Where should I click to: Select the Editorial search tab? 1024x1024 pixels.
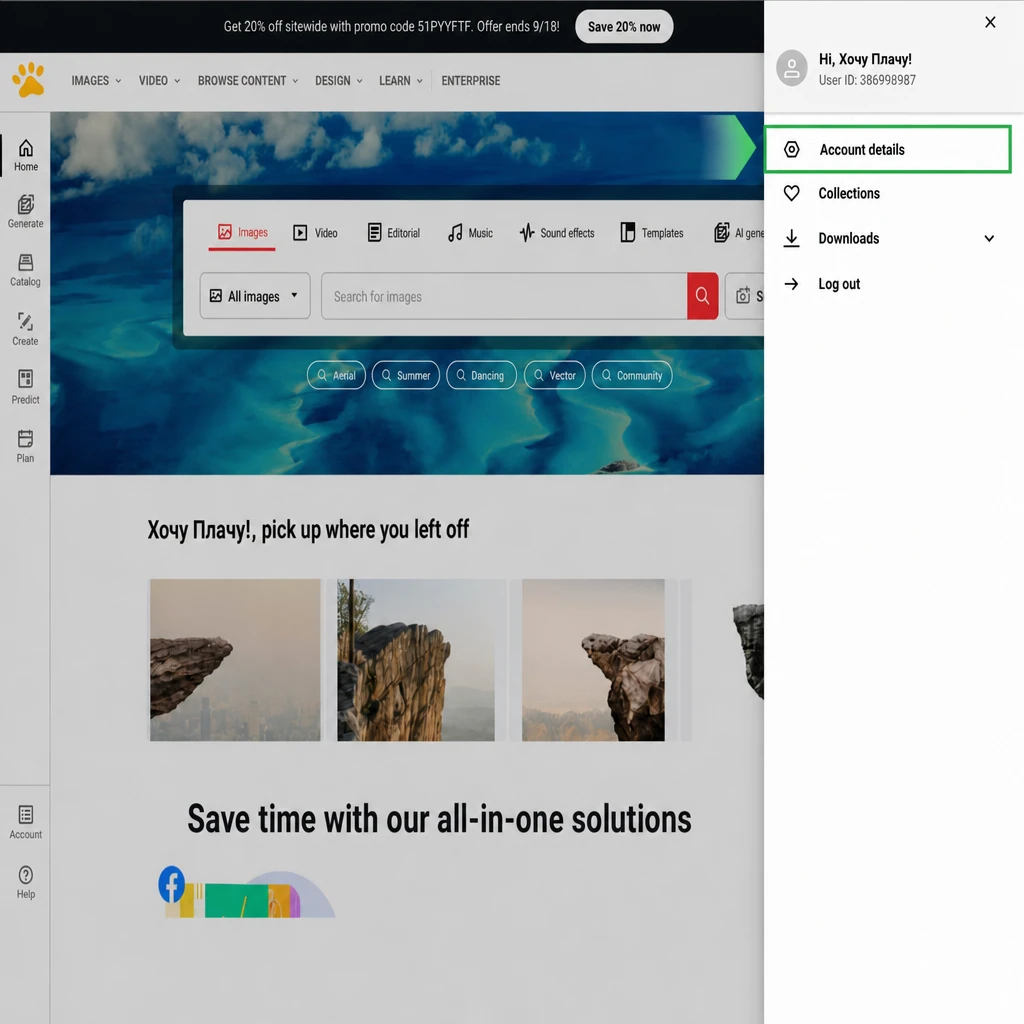394,232
